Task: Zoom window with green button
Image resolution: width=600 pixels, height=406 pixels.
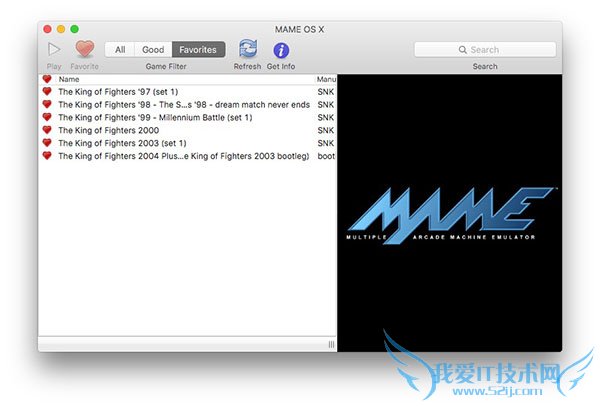Action: point(75,29)
